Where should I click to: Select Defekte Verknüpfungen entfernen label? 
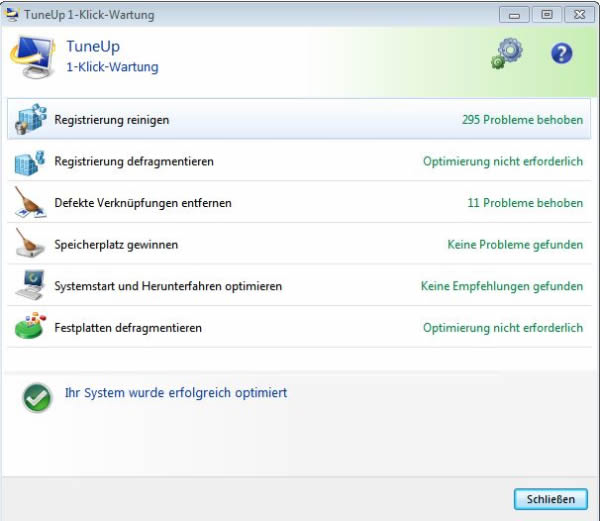(143, 203)
